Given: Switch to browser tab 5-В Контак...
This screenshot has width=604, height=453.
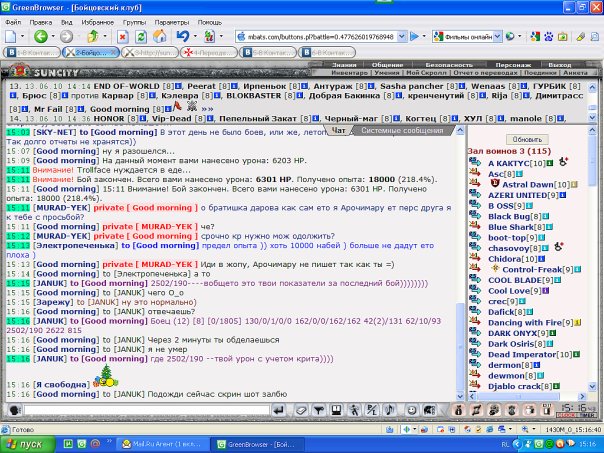Looking at the screenshot, I should [268, 52].
